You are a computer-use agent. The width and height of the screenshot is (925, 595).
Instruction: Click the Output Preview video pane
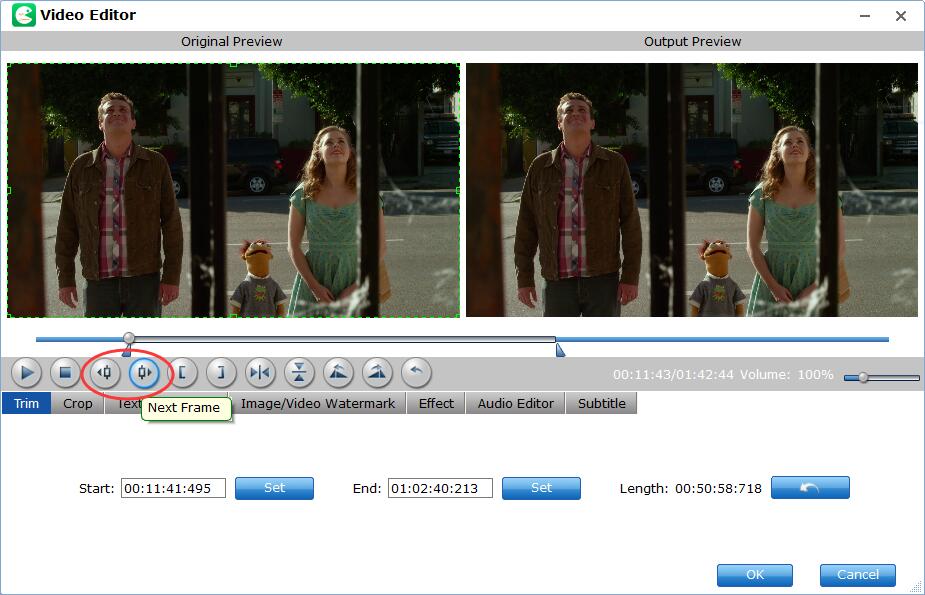tap(692, 190)
